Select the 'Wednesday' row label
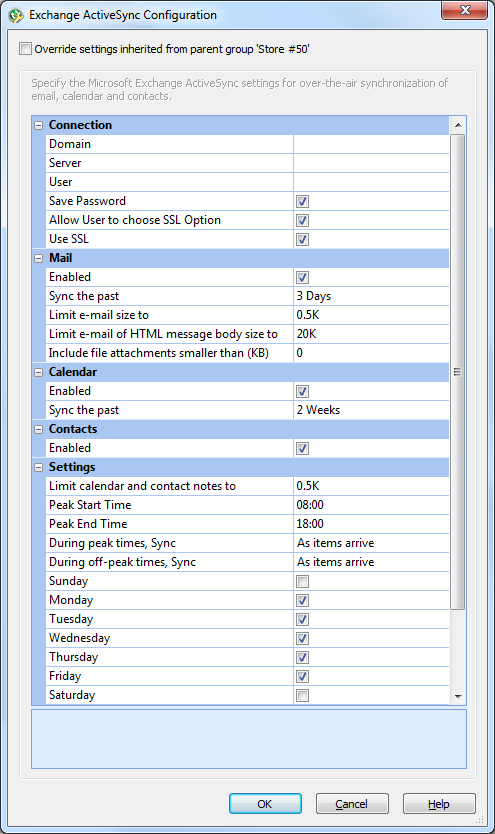This screenshot has height=834, width=495. (x=80, y=638)
